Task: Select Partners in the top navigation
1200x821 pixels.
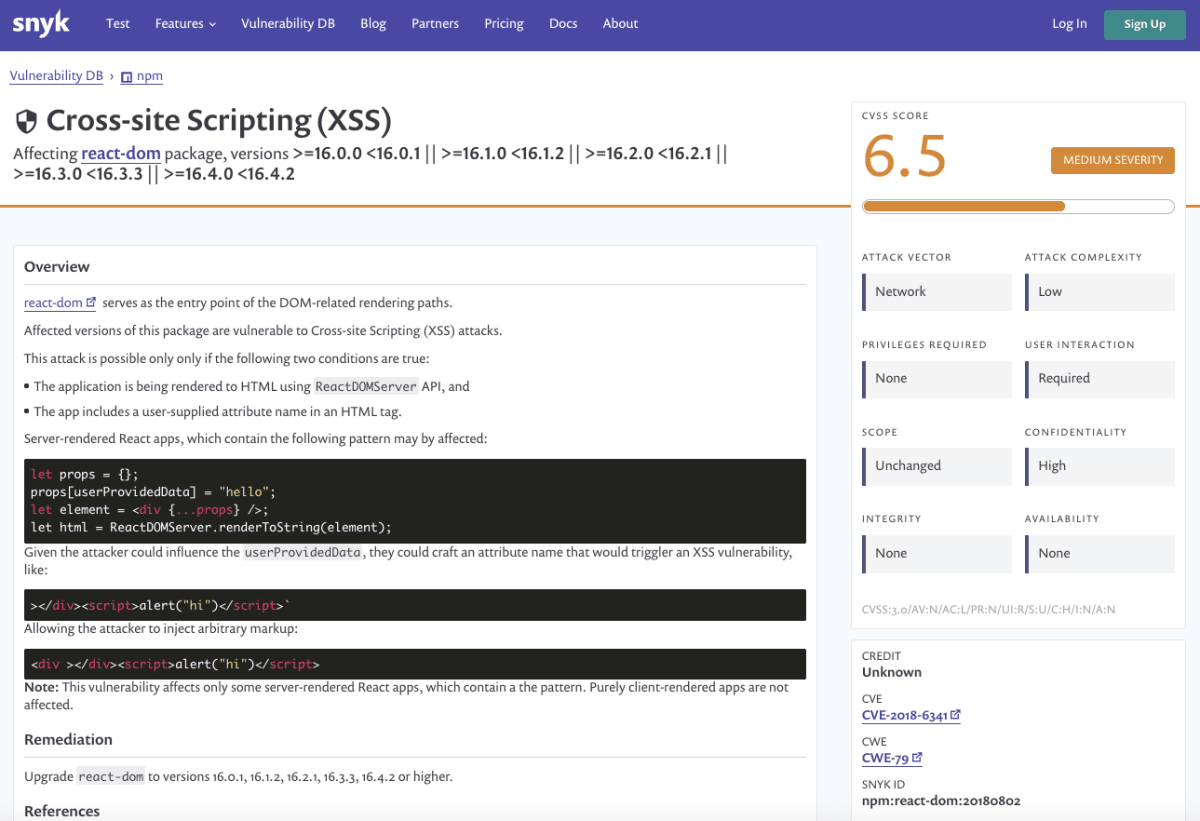Action: tap(435, 23)
